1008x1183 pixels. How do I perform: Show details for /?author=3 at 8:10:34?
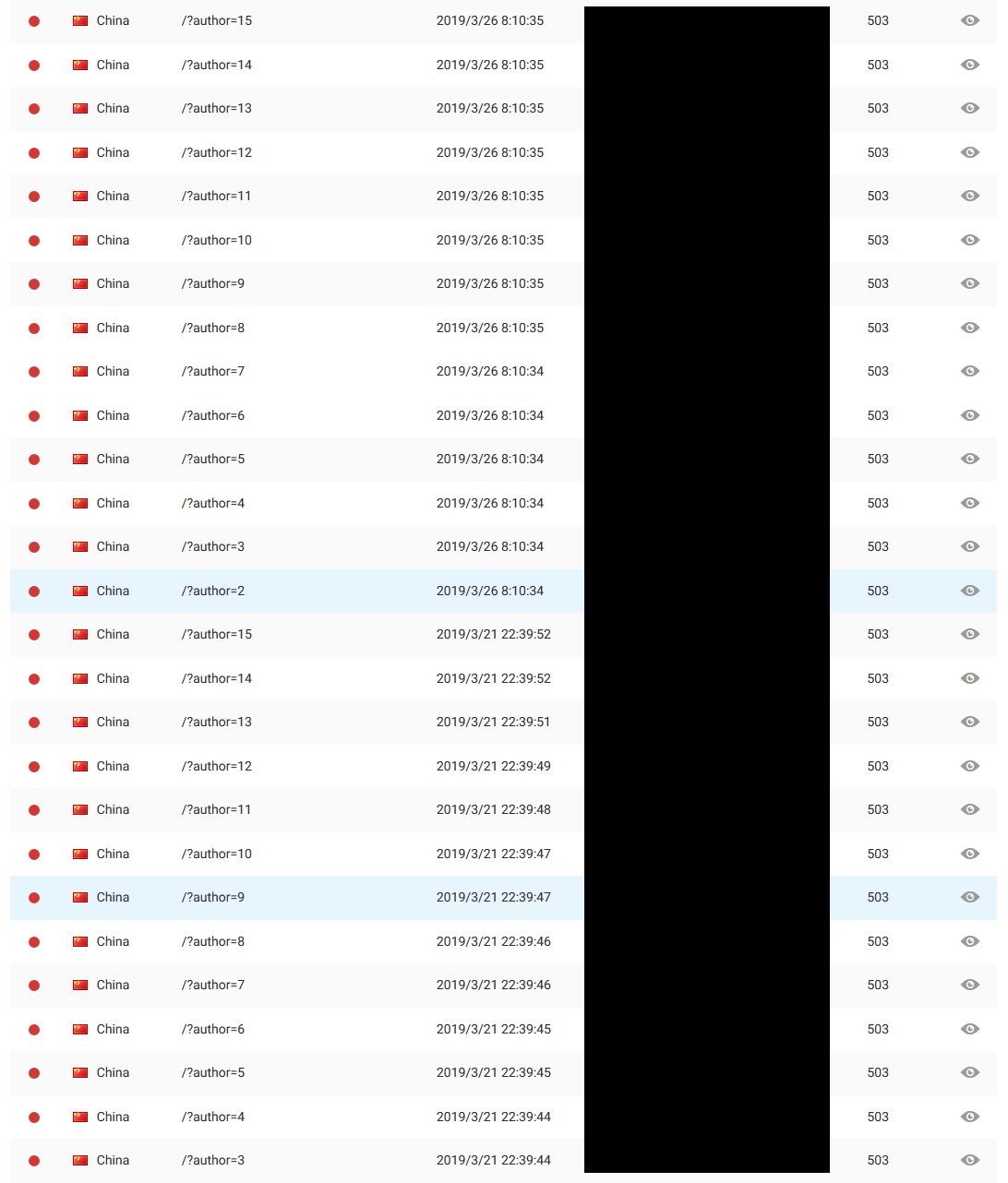pyautogui.click(x=969, y=546)
